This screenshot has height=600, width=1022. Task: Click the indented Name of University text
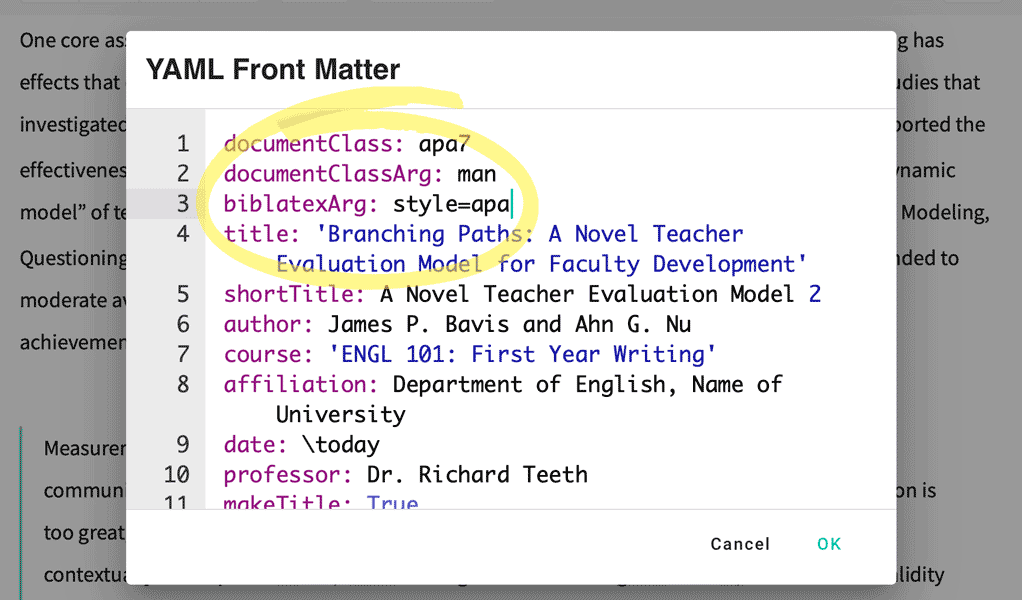[x=340, y=413]
